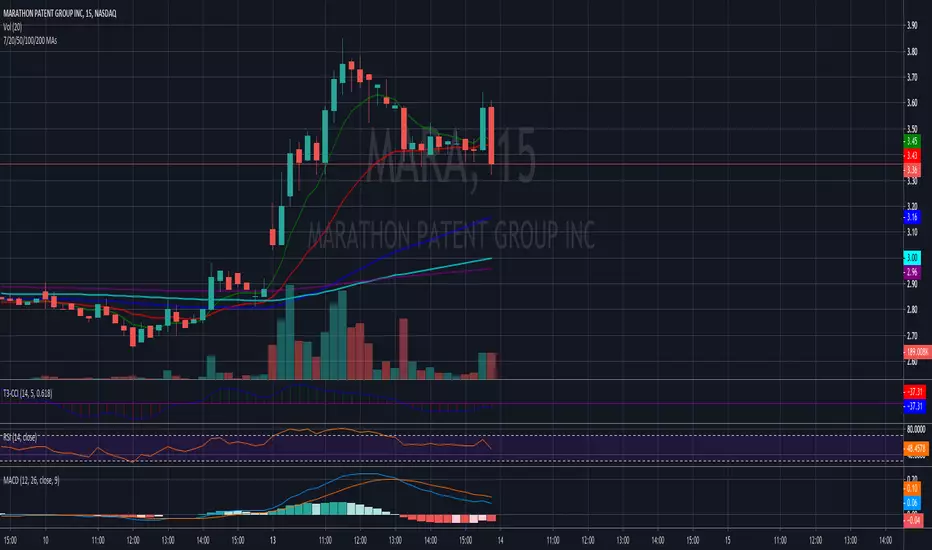Click the 2.80 price axis level

coord(912,309)
